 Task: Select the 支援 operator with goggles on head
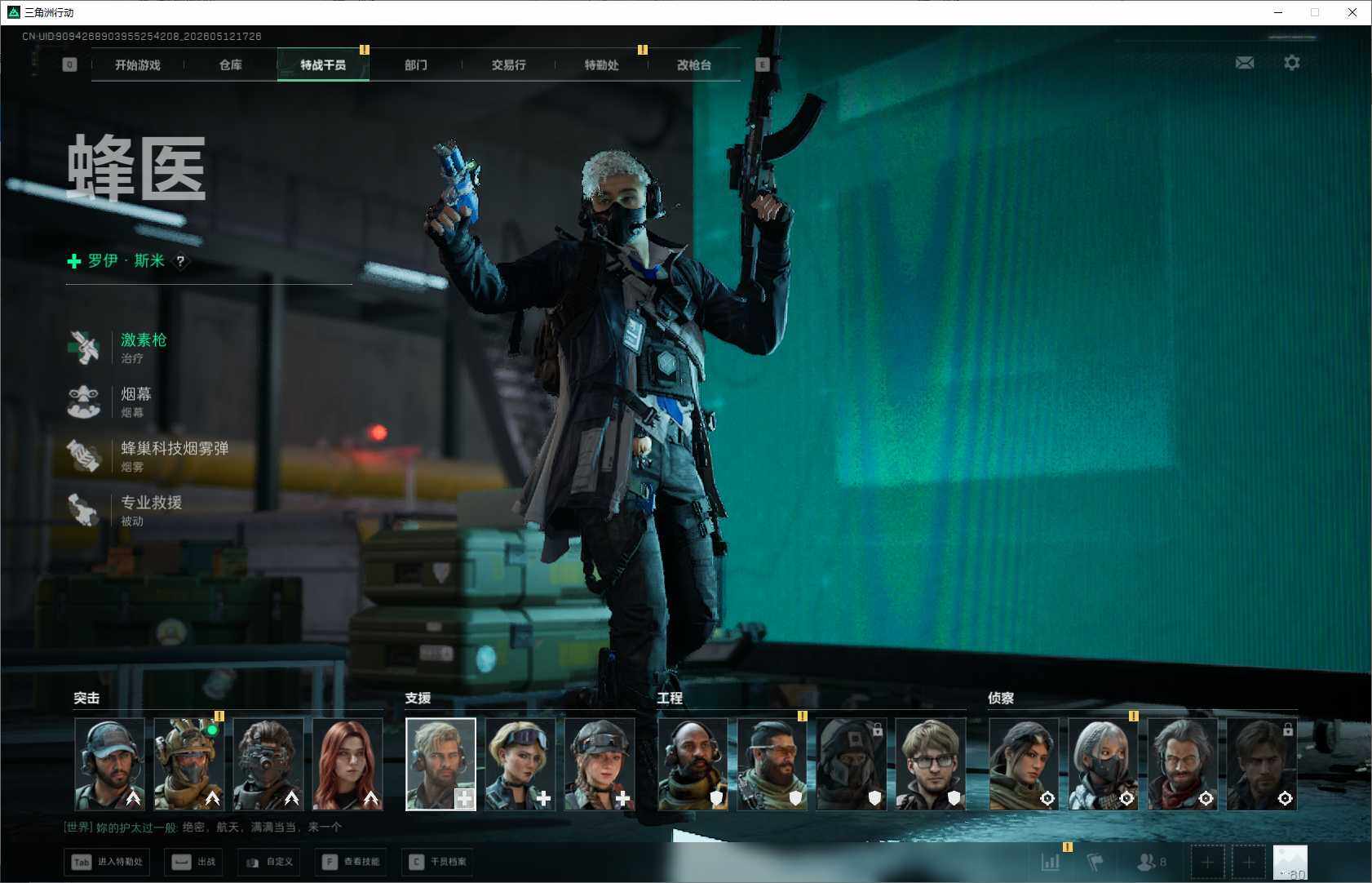[x=520, y=764]
